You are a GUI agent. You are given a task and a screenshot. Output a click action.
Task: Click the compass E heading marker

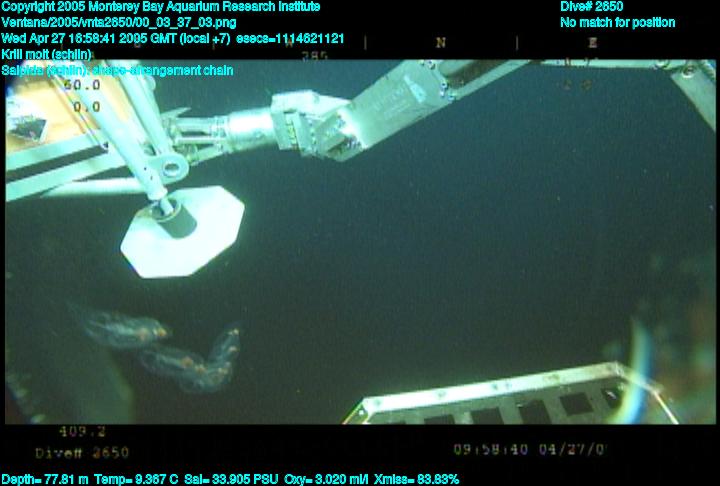pyautogui.click(x=593, y=43)
